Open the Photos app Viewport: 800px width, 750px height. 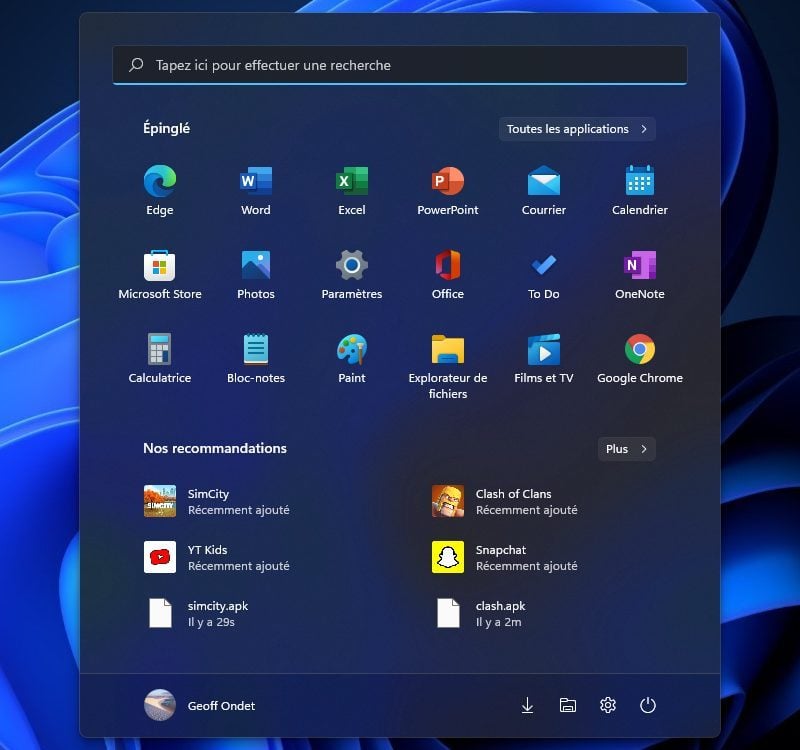pos(256,274)
